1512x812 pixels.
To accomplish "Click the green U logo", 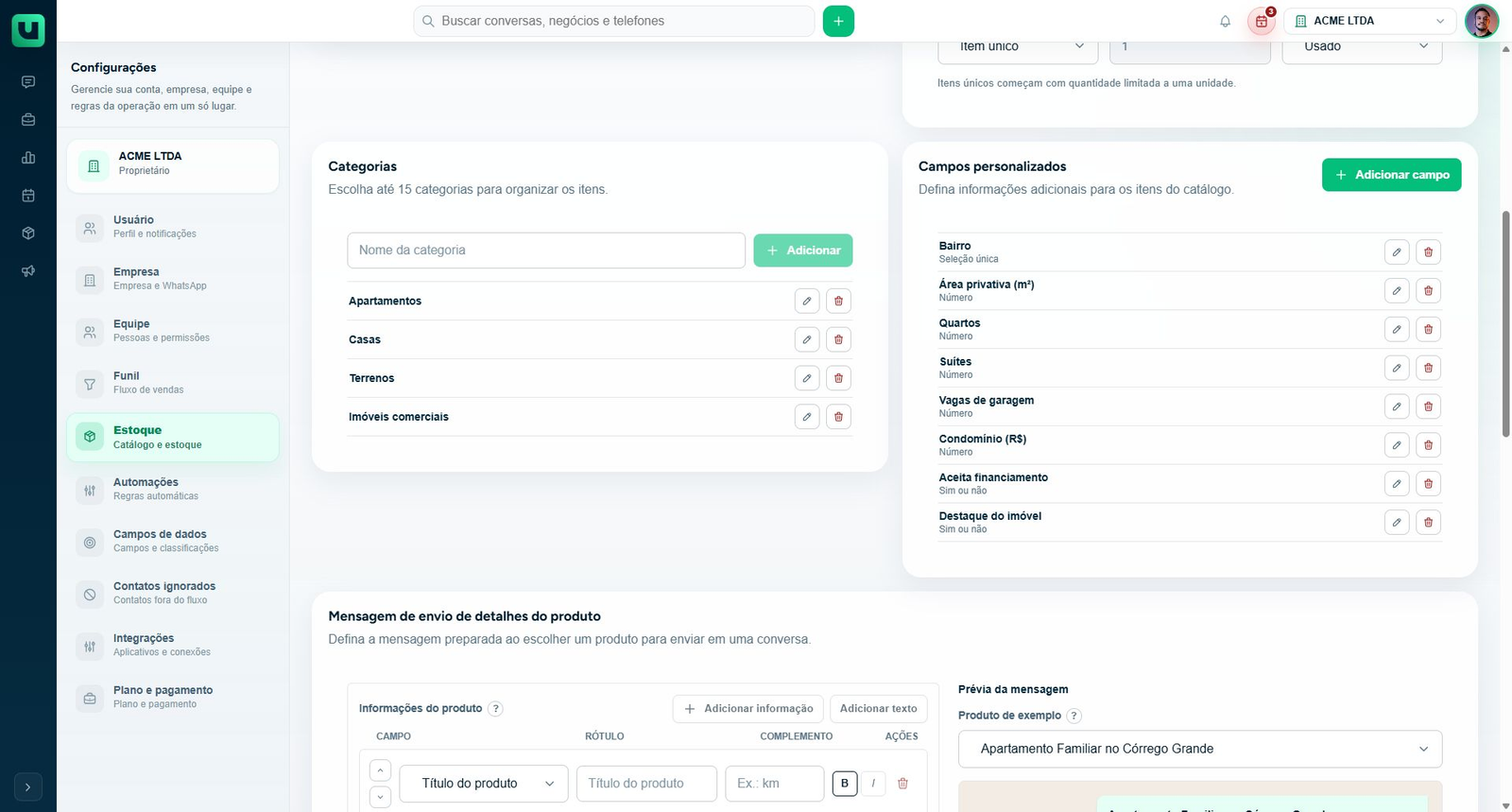I will (28, 30).
